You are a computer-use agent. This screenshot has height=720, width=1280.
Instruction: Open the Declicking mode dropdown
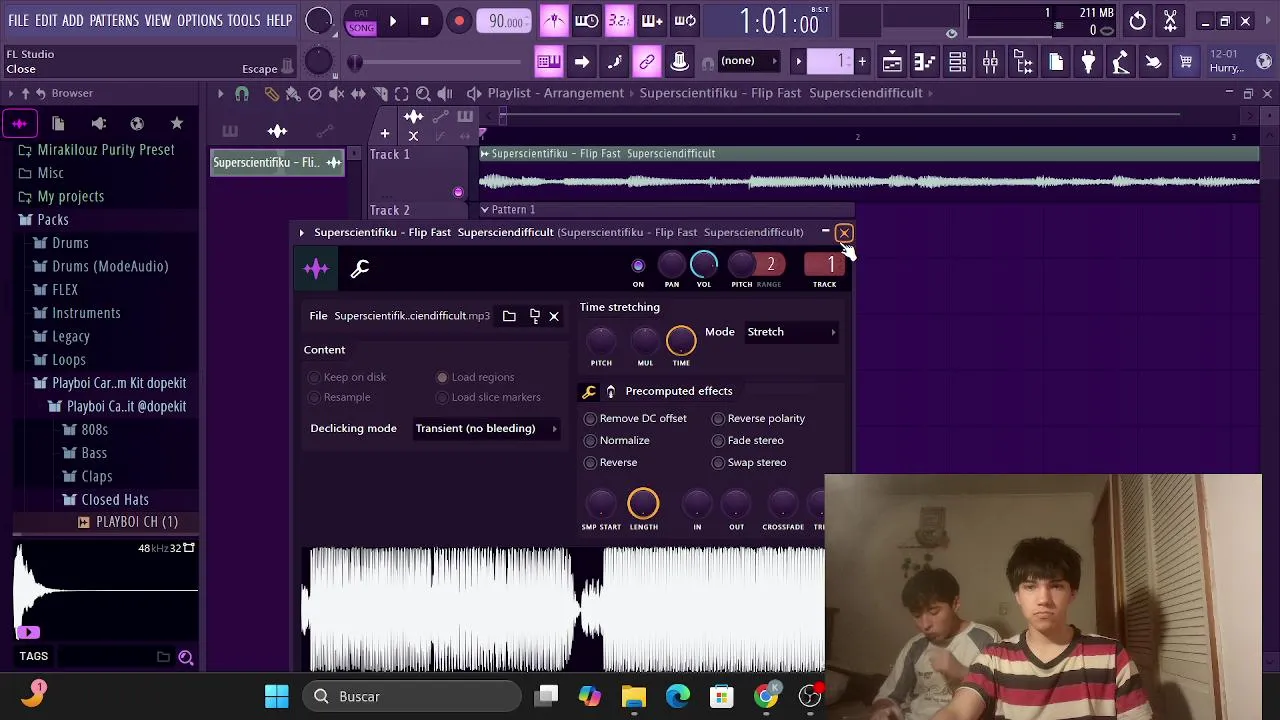coord(486,428)
